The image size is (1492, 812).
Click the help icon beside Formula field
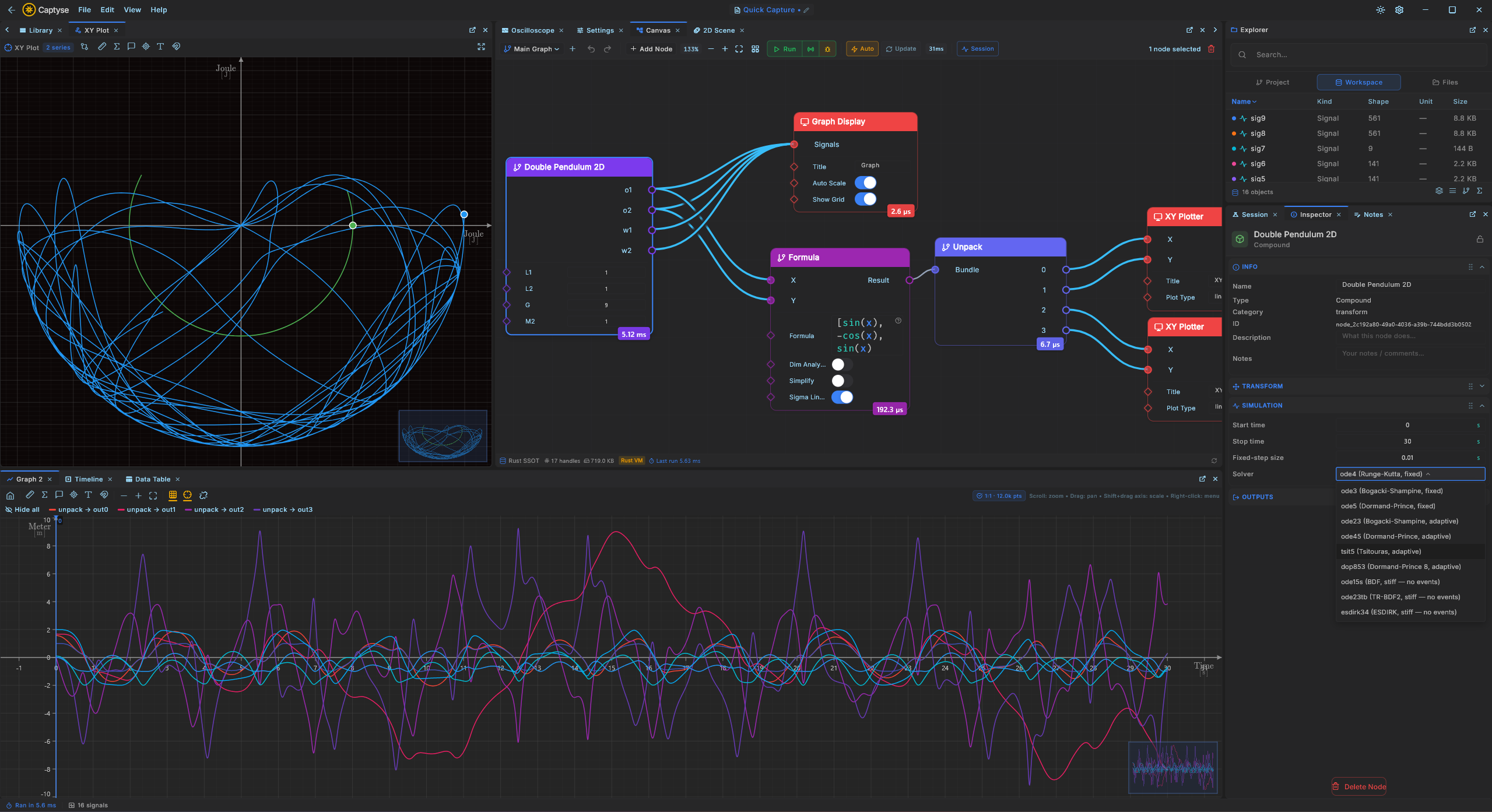(898, 321)
